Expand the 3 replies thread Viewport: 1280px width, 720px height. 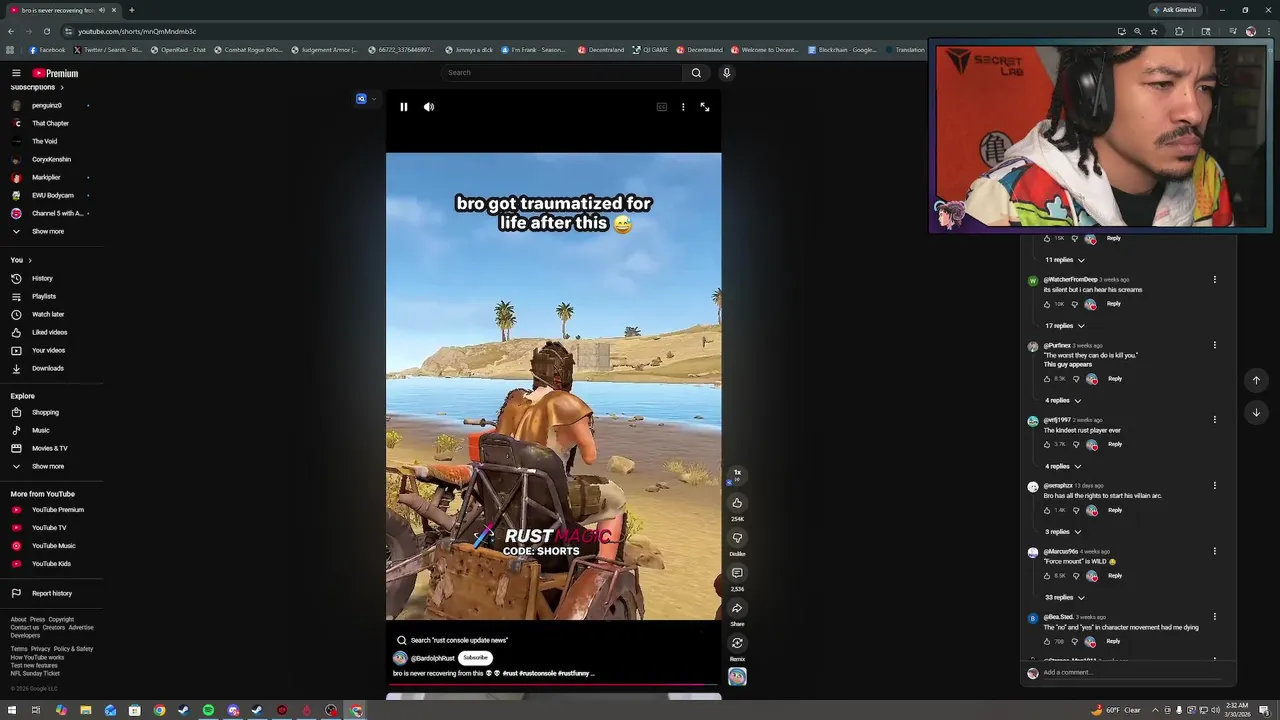click(x=1063, y=532)
